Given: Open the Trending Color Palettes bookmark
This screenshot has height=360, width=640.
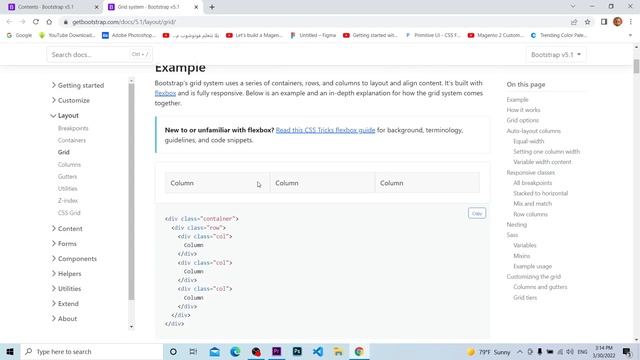Looking at the screenshot, I should point(559,36).
